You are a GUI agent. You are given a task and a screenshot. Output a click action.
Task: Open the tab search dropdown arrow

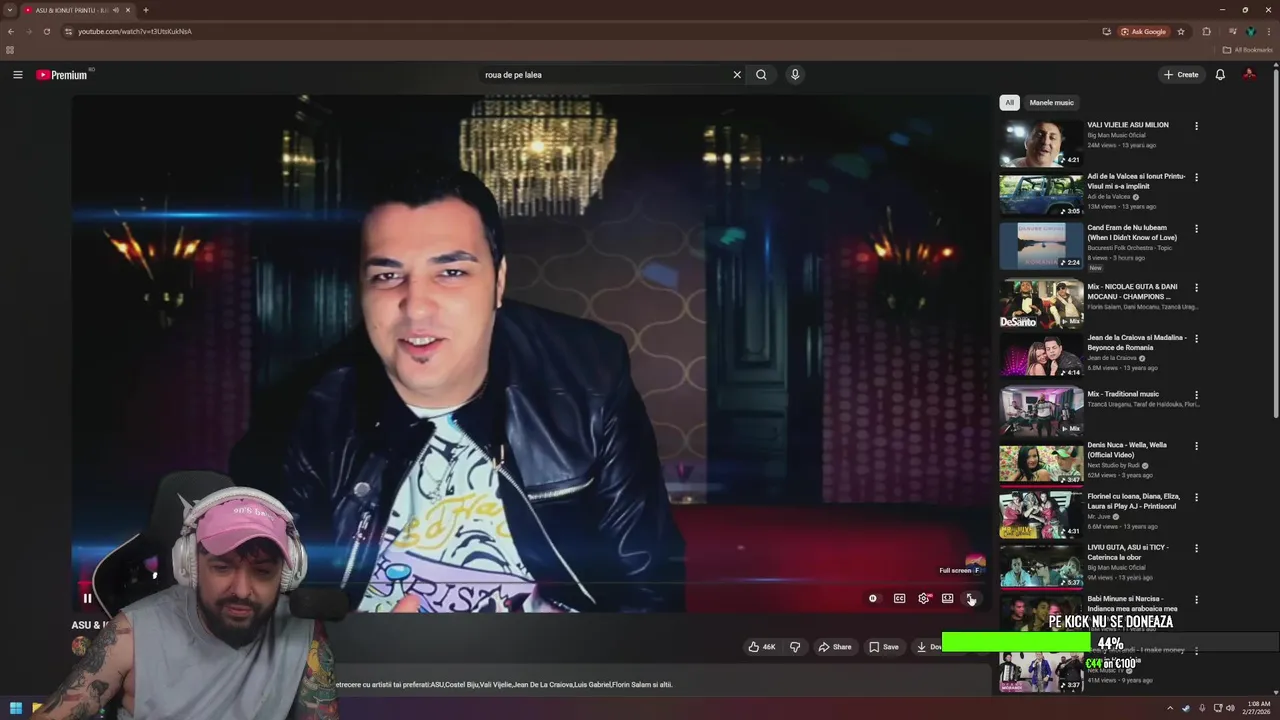pyautogui.click(x=9, y=10)
